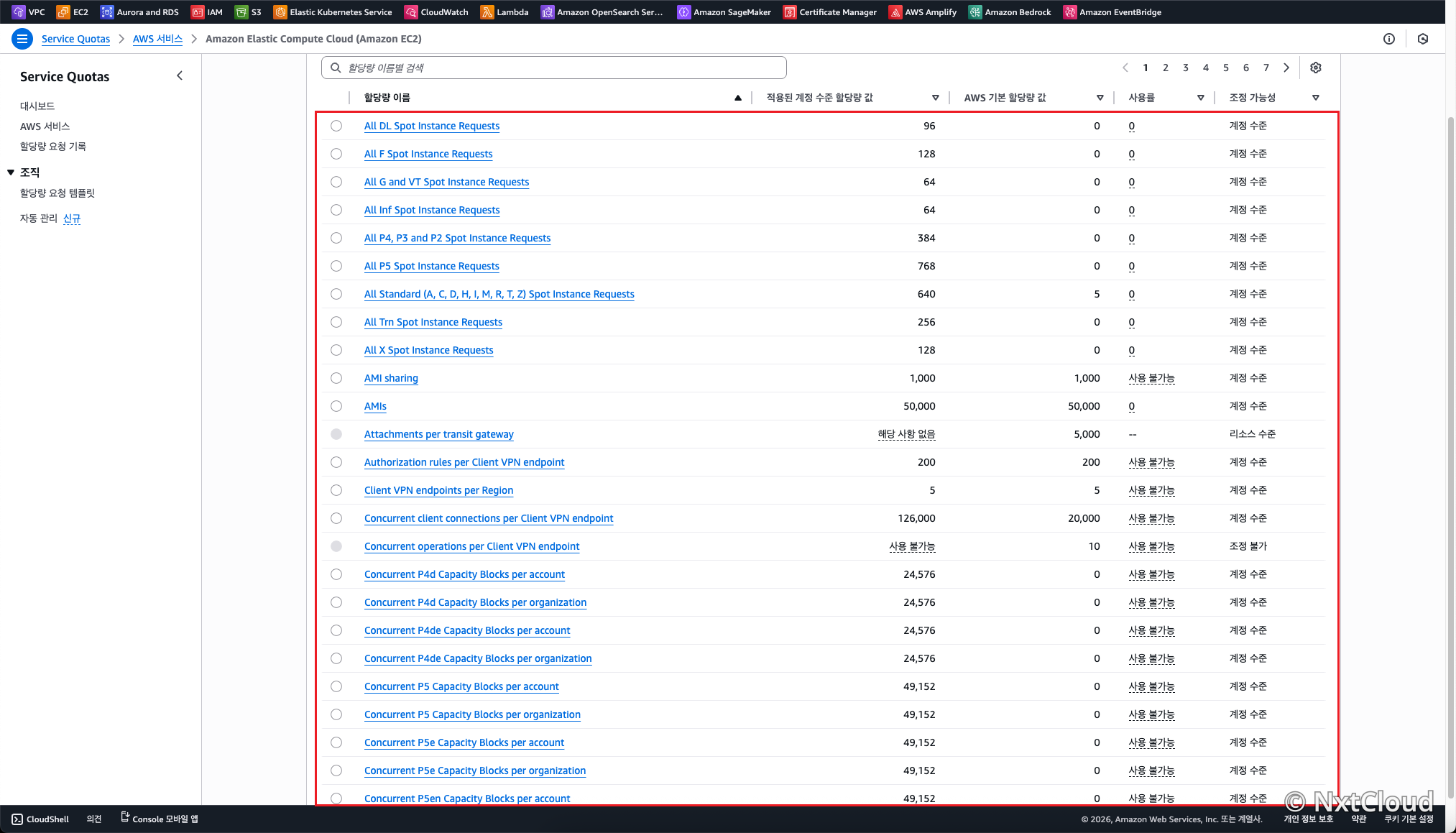
Task: Click the page vertical scrollbar
Action: pyautogui.click(x=1450, y=458)
